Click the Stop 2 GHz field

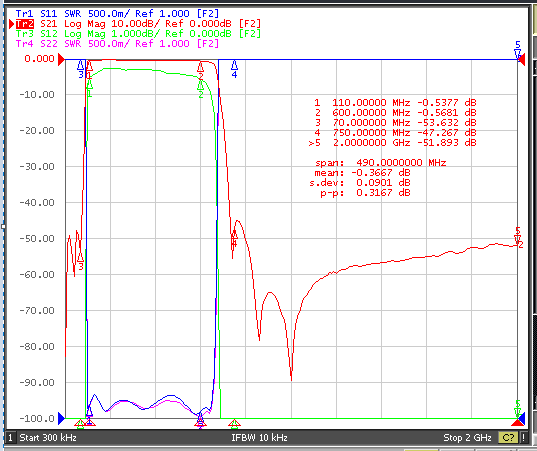[467, 438]
